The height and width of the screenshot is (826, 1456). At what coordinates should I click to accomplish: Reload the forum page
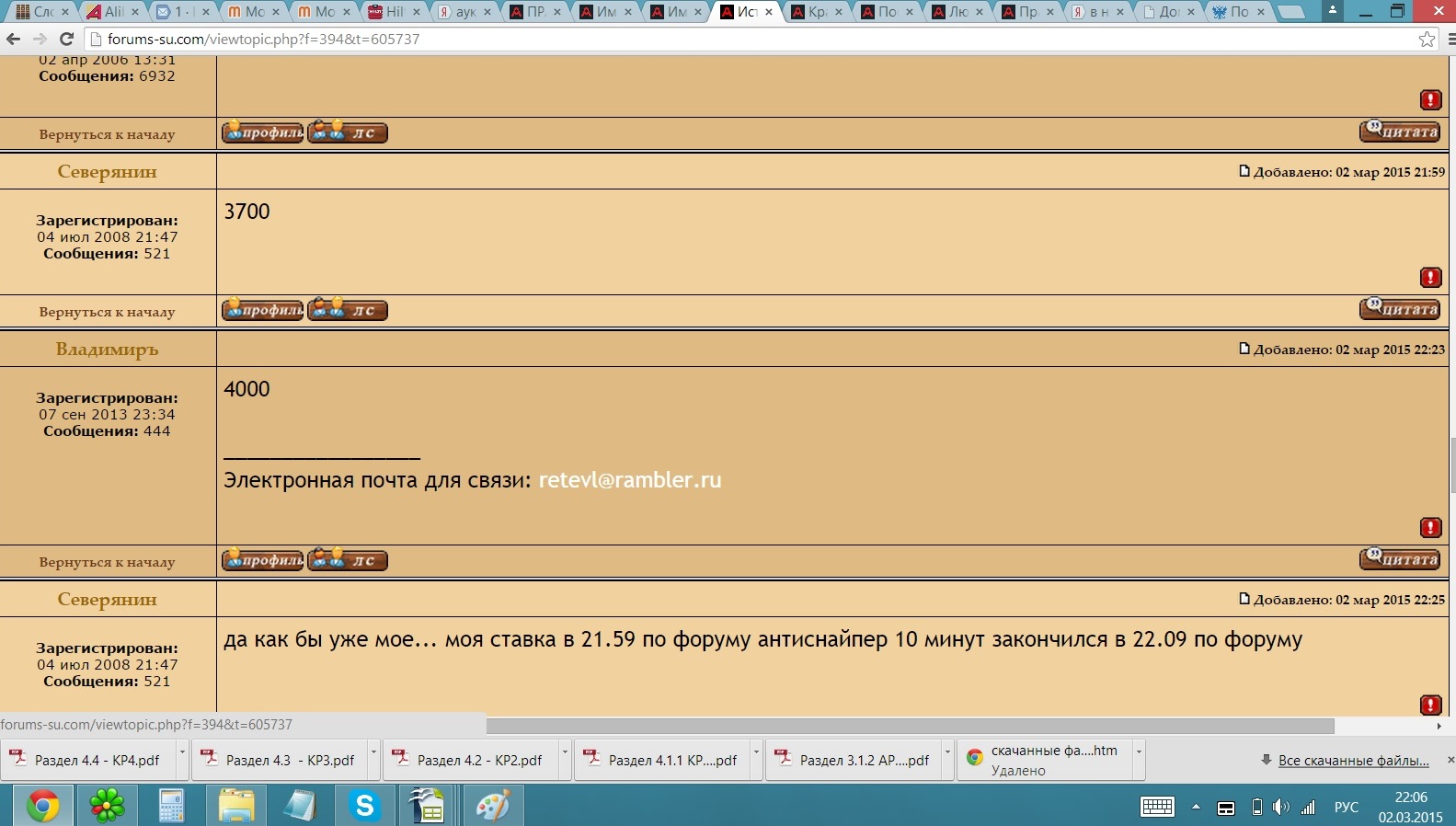(x=66, y=39)
